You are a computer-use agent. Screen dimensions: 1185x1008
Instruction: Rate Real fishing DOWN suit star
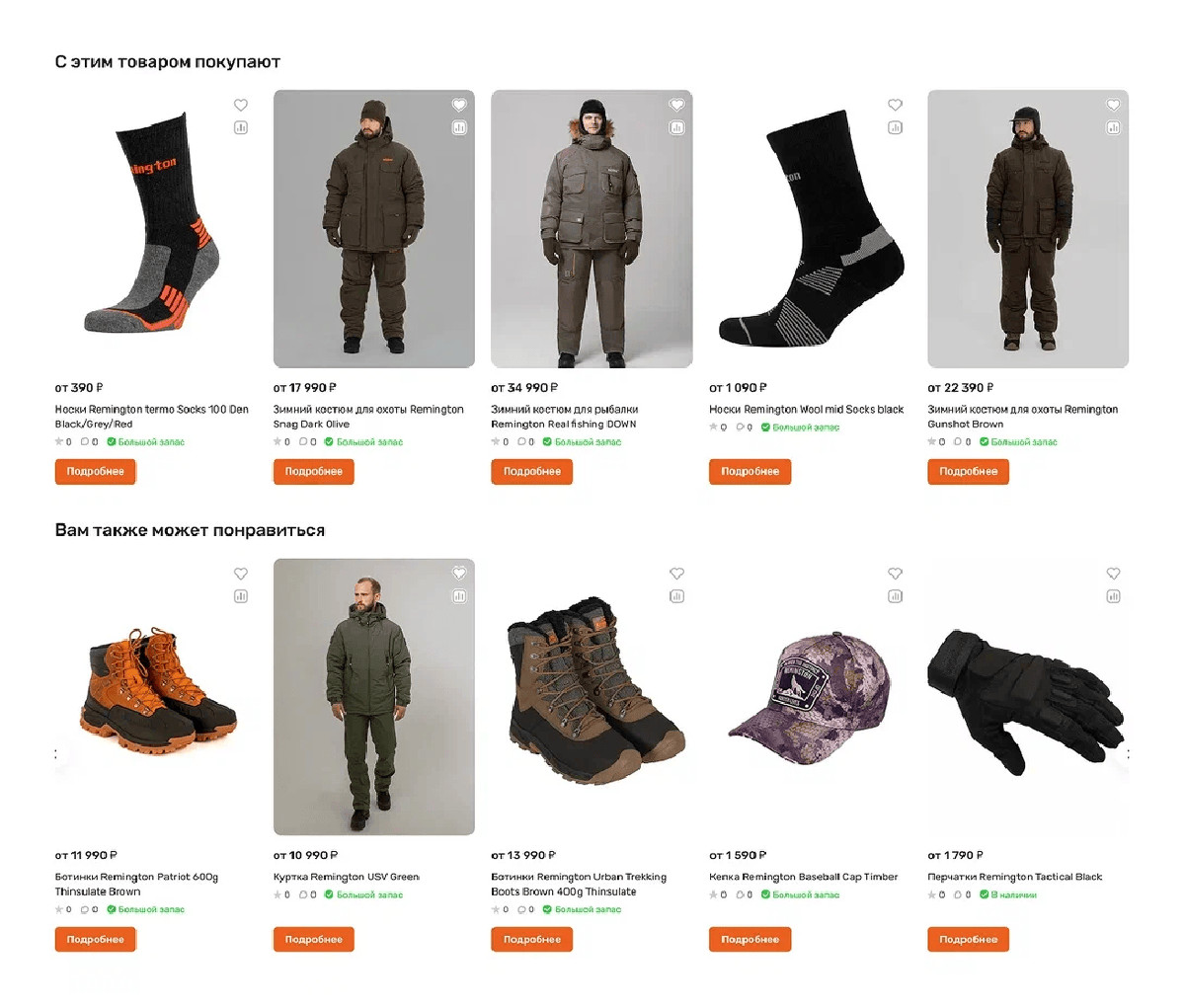(496, 442)
